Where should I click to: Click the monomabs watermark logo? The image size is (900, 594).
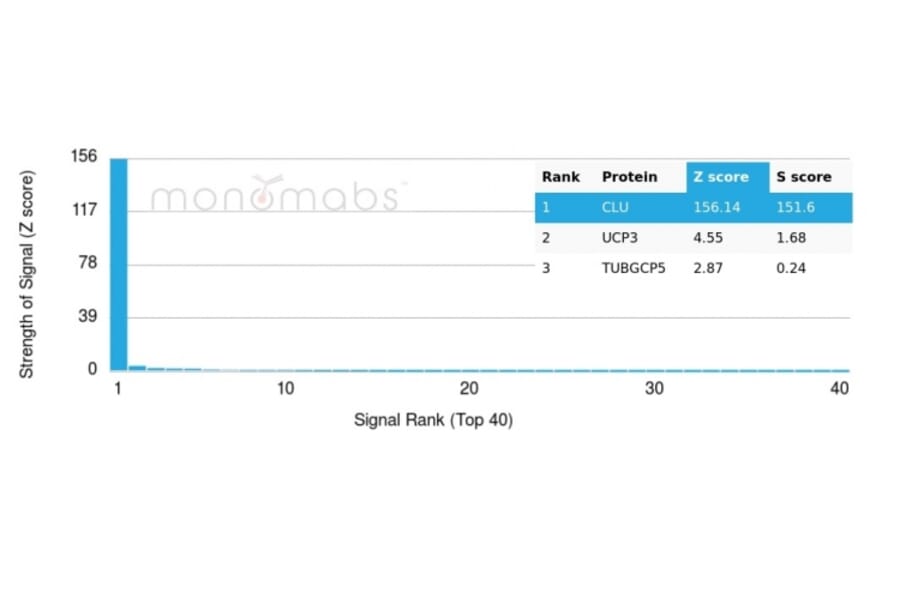[274, 194]
